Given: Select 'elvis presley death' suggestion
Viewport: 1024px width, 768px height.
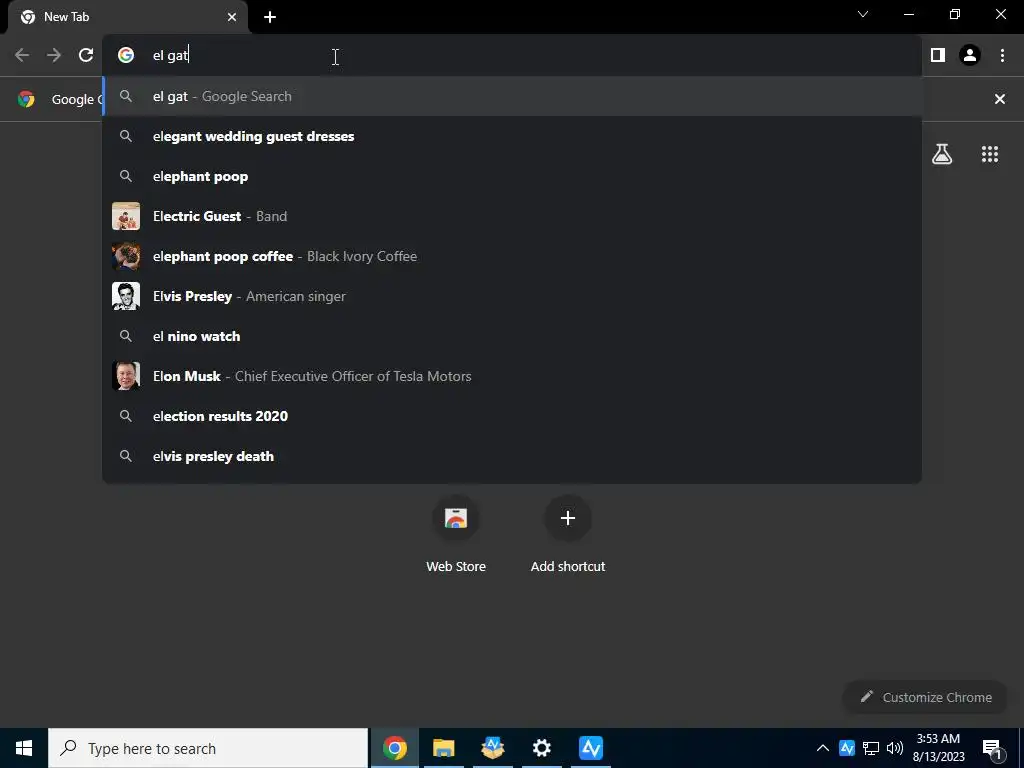Looking at the screenshot, I should [512, 456].
